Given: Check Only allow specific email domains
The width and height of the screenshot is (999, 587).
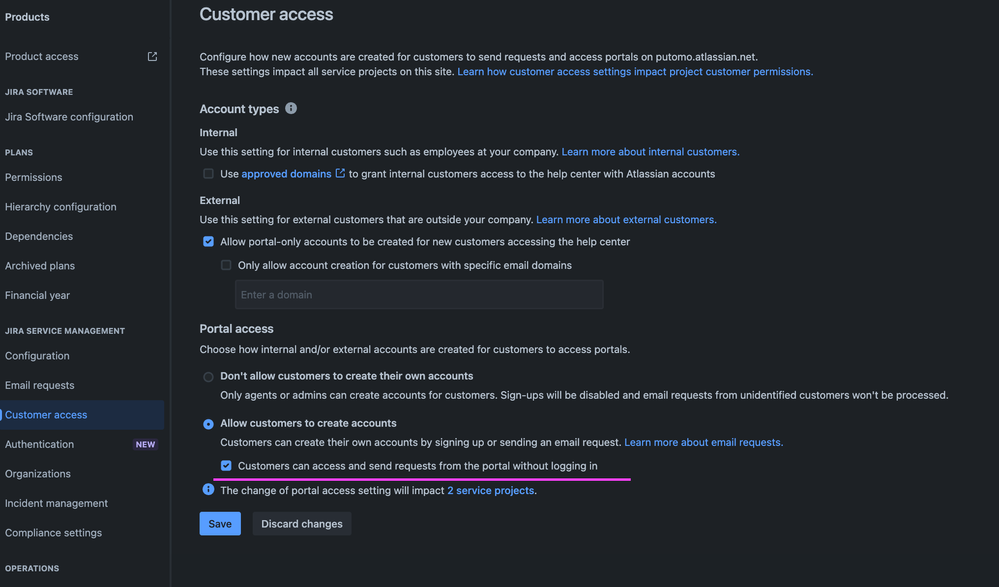Looking at the screenshot, I should tap(226, 266).
